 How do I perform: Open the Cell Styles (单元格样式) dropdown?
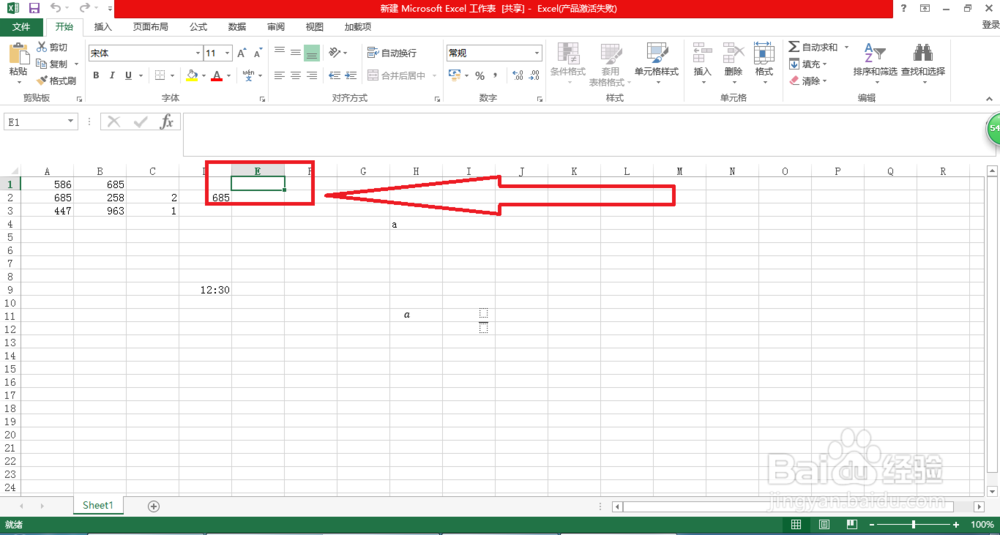coord(656,64)
